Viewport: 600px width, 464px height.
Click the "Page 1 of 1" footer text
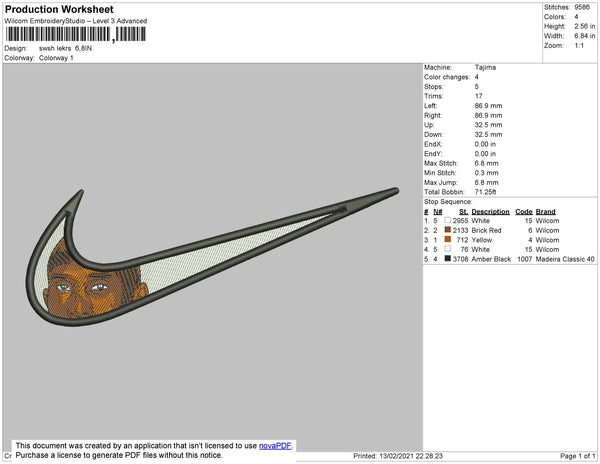pyautogui.click(x=578, y=456)
